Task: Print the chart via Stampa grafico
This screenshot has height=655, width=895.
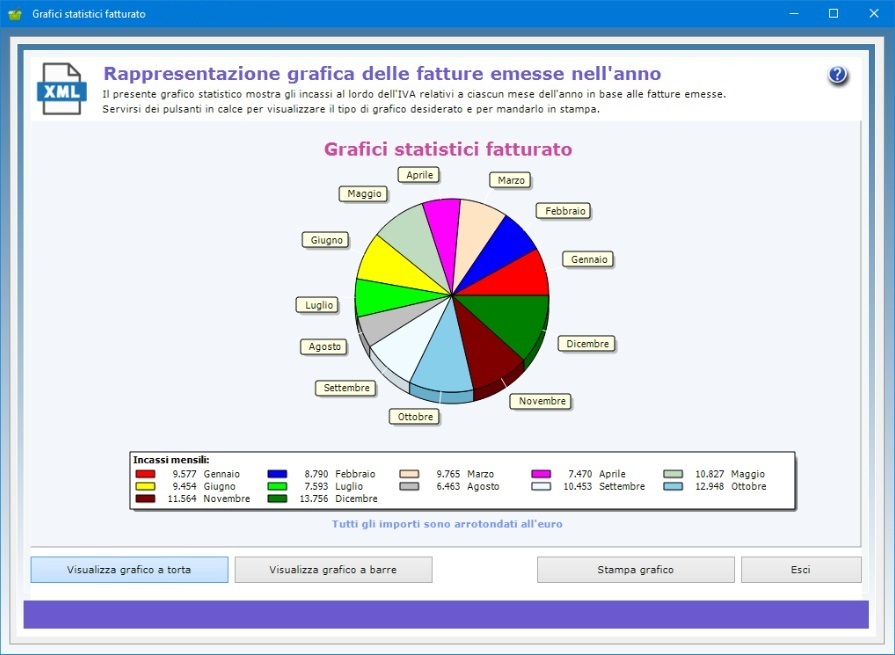Action: pos(636,569)
